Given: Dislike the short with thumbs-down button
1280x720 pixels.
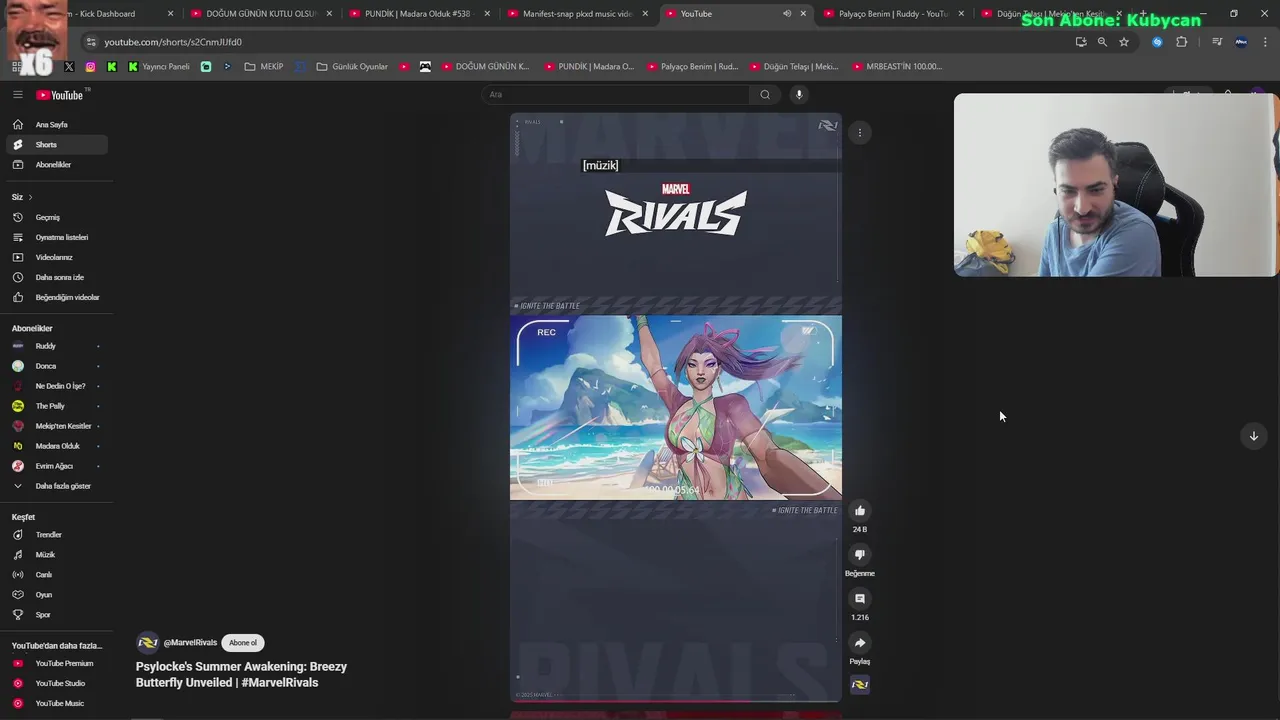Looking at the screenshot, I should (860, 555).
